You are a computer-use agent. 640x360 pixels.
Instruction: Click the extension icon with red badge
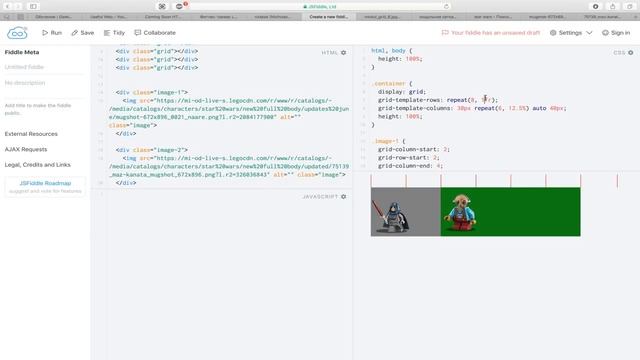click(180, 6)
